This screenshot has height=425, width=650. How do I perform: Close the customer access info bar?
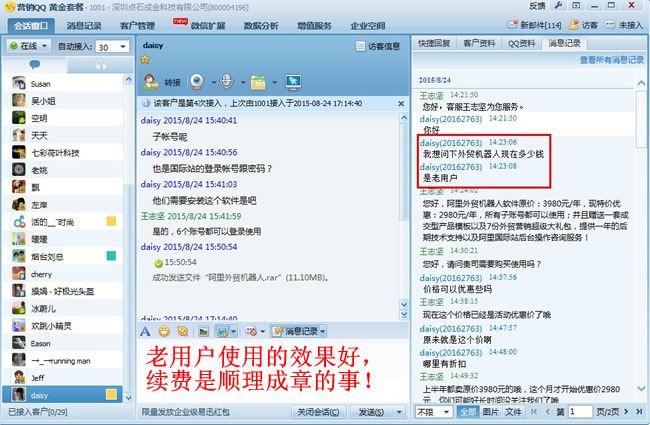[x=401, y=104]
